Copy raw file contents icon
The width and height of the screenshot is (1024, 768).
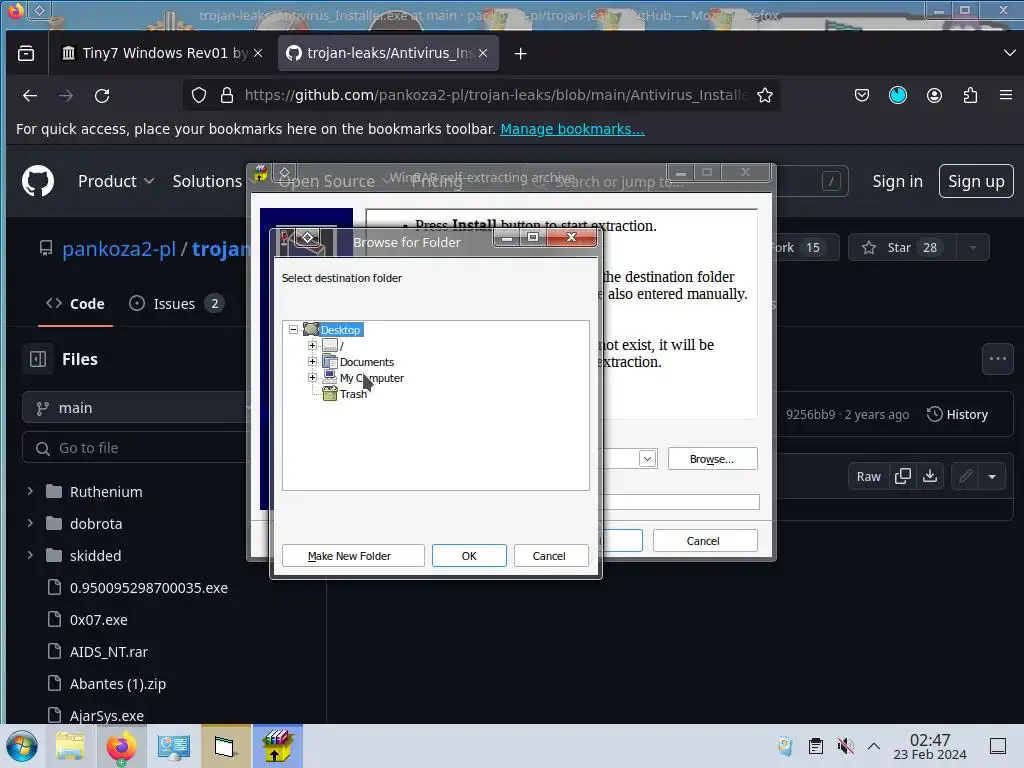point(903,476)
